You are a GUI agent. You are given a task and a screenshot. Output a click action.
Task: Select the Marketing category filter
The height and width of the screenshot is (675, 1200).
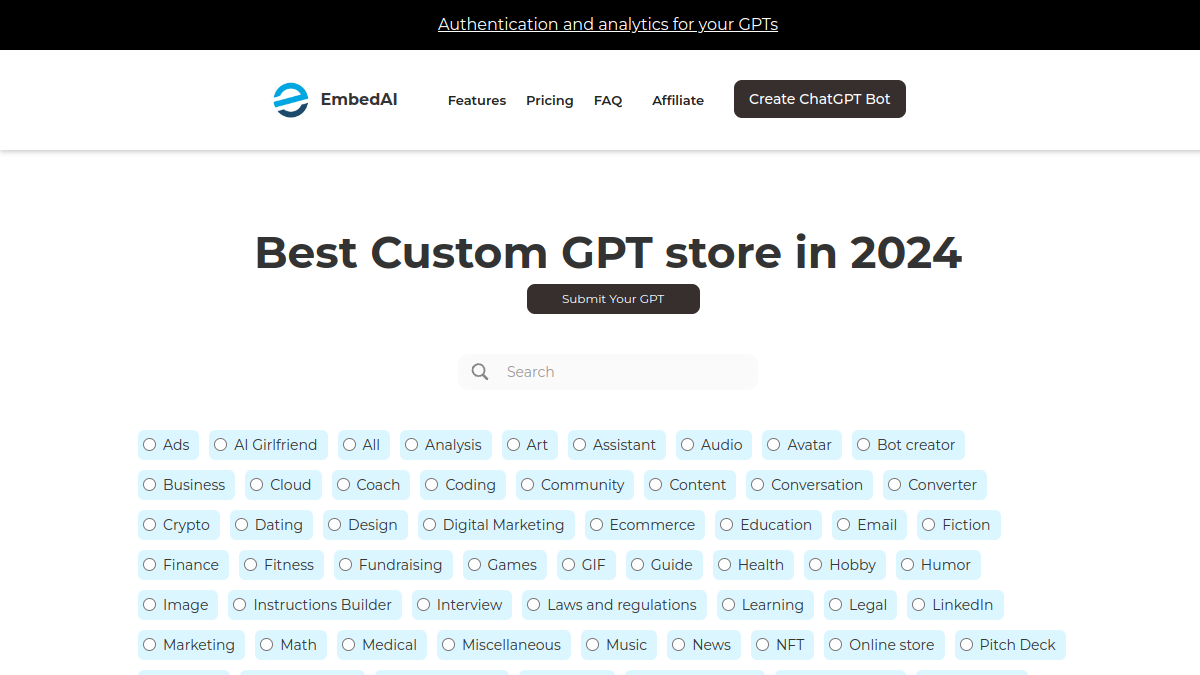tap(191, 645)
